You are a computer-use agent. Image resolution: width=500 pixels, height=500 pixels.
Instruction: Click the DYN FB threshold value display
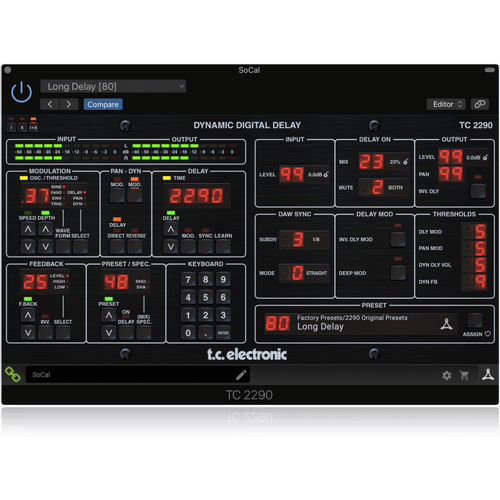(x=474, y=282)
